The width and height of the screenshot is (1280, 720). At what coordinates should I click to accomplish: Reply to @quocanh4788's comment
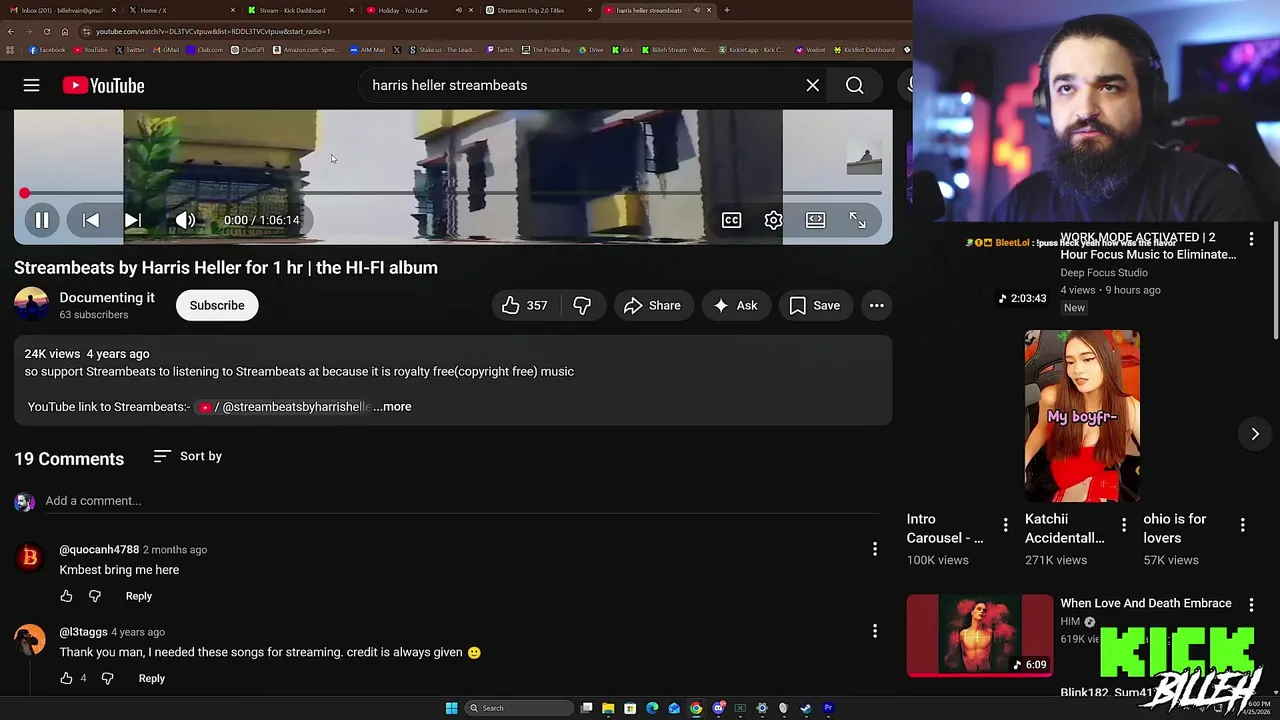[x=139, y=596]
